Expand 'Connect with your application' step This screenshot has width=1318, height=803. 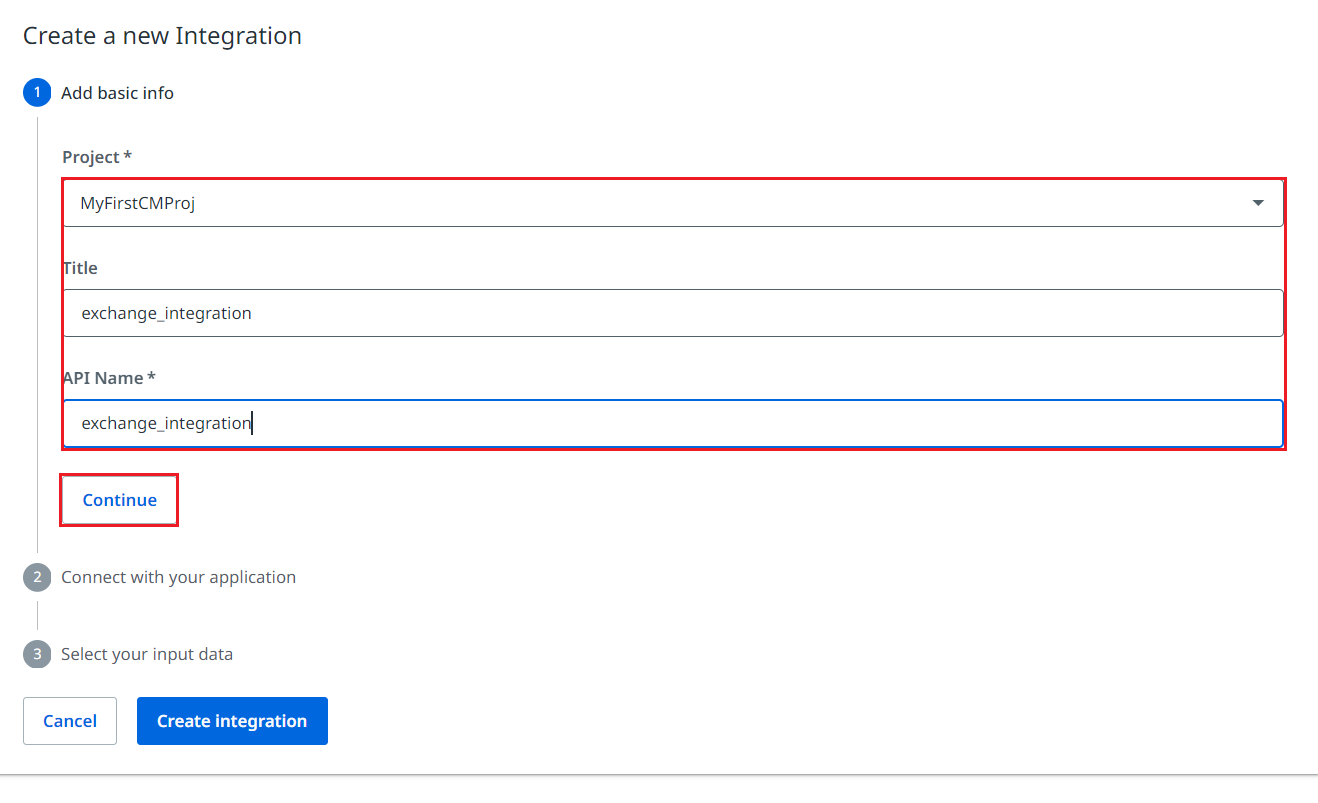[x=178, y=577]
